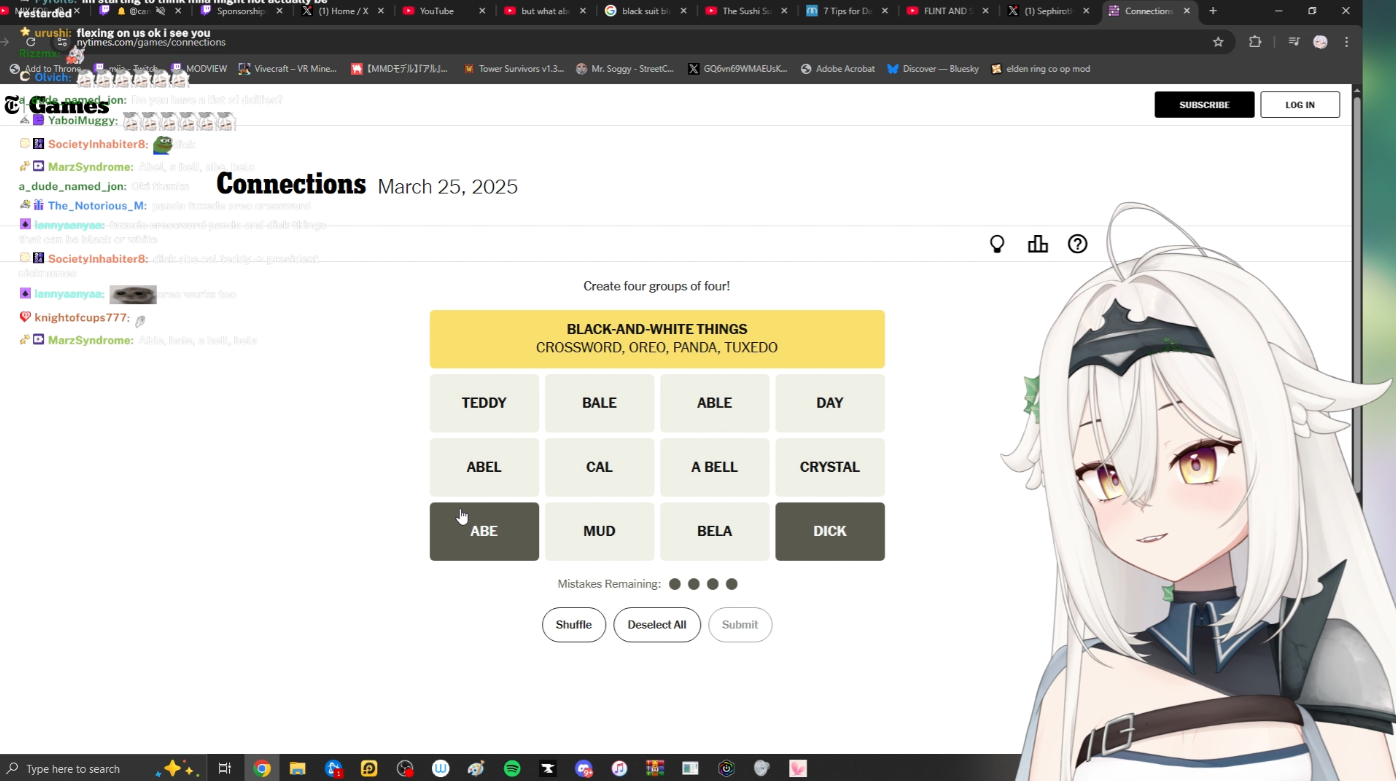The height and width of the screenshot is (781, 1396).
Task: Click Deselect All button
Action: tap(657, 625)
